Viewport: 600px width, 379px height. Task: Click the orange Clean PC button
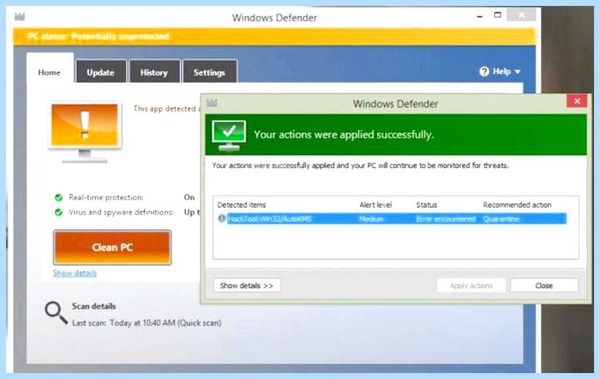coord(112,247)
